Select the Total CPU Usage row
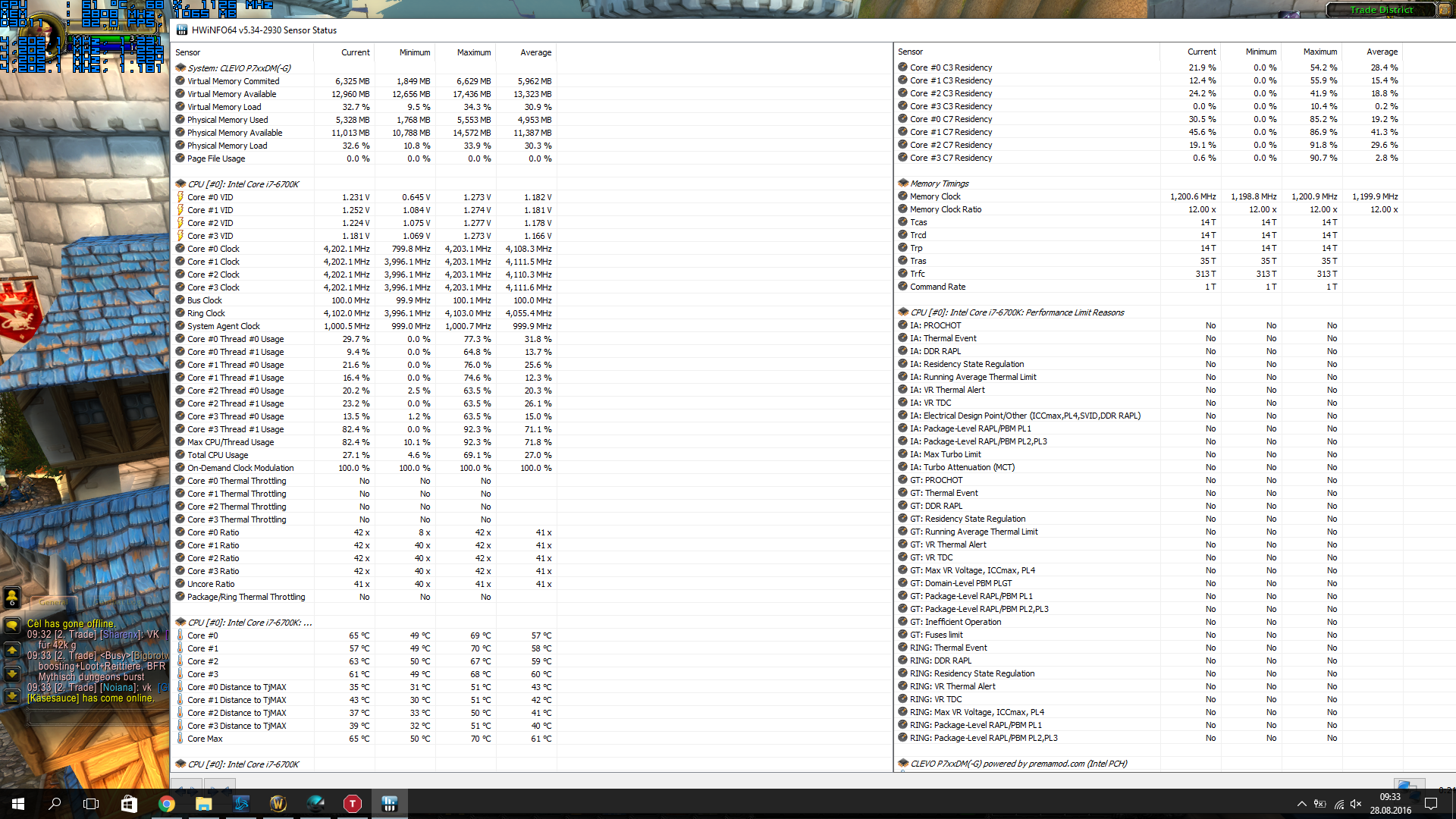Screen dimensions: 1456x819 tap(364, 455)
